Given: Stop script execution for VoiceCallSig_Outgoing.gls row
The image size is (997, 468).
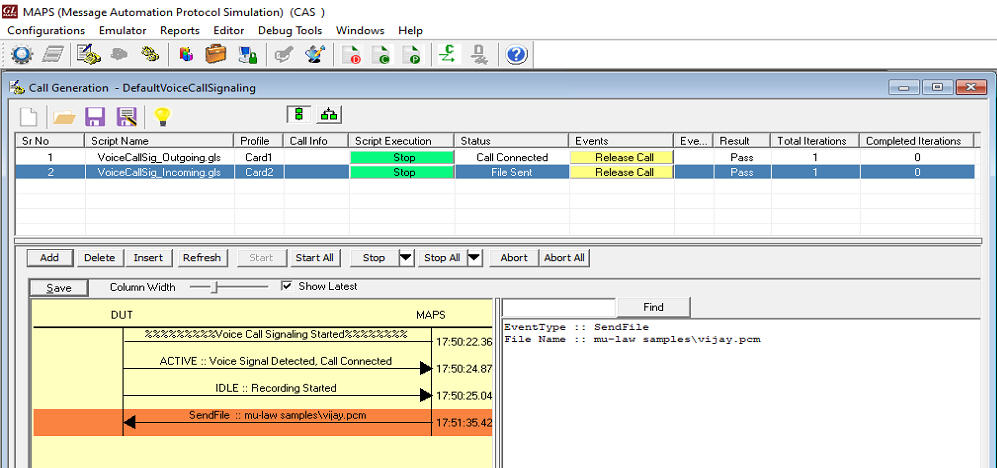Looking at the screenshot, I should [x=402, y=157].
